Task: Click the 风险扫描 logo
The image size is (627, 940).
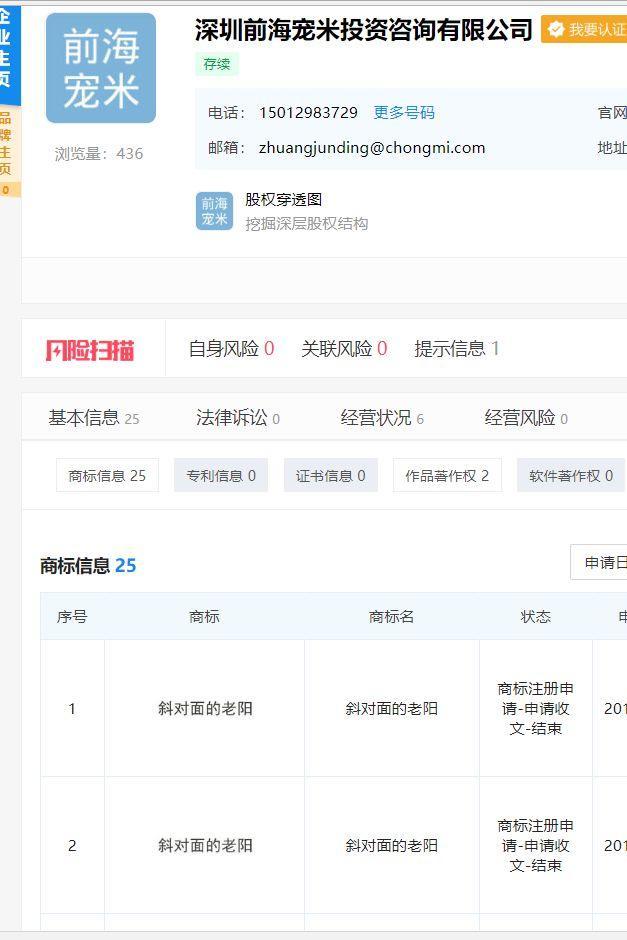Action: point(90,350)
